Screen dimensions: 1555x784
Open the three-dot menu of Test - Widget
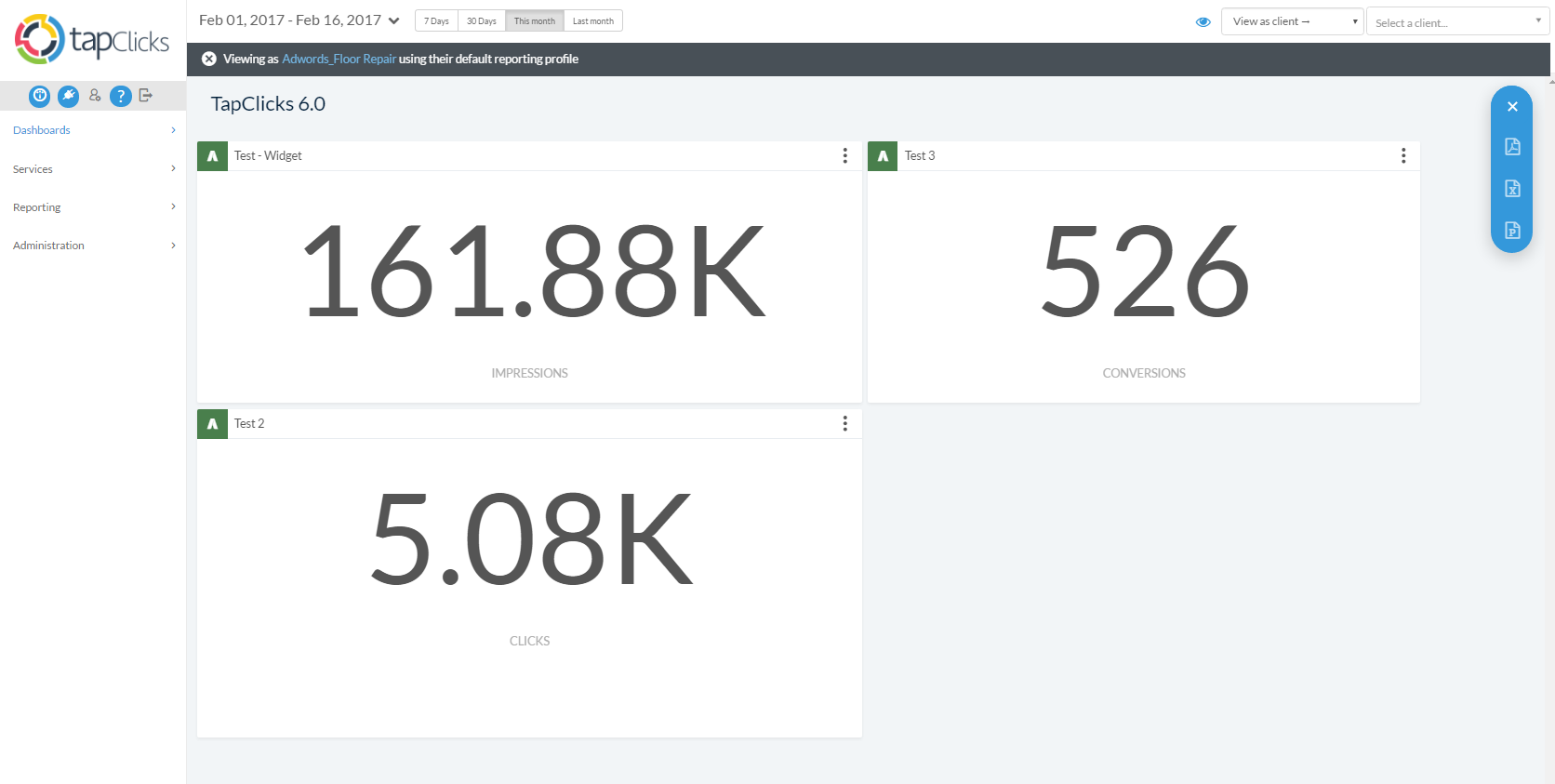844,155
